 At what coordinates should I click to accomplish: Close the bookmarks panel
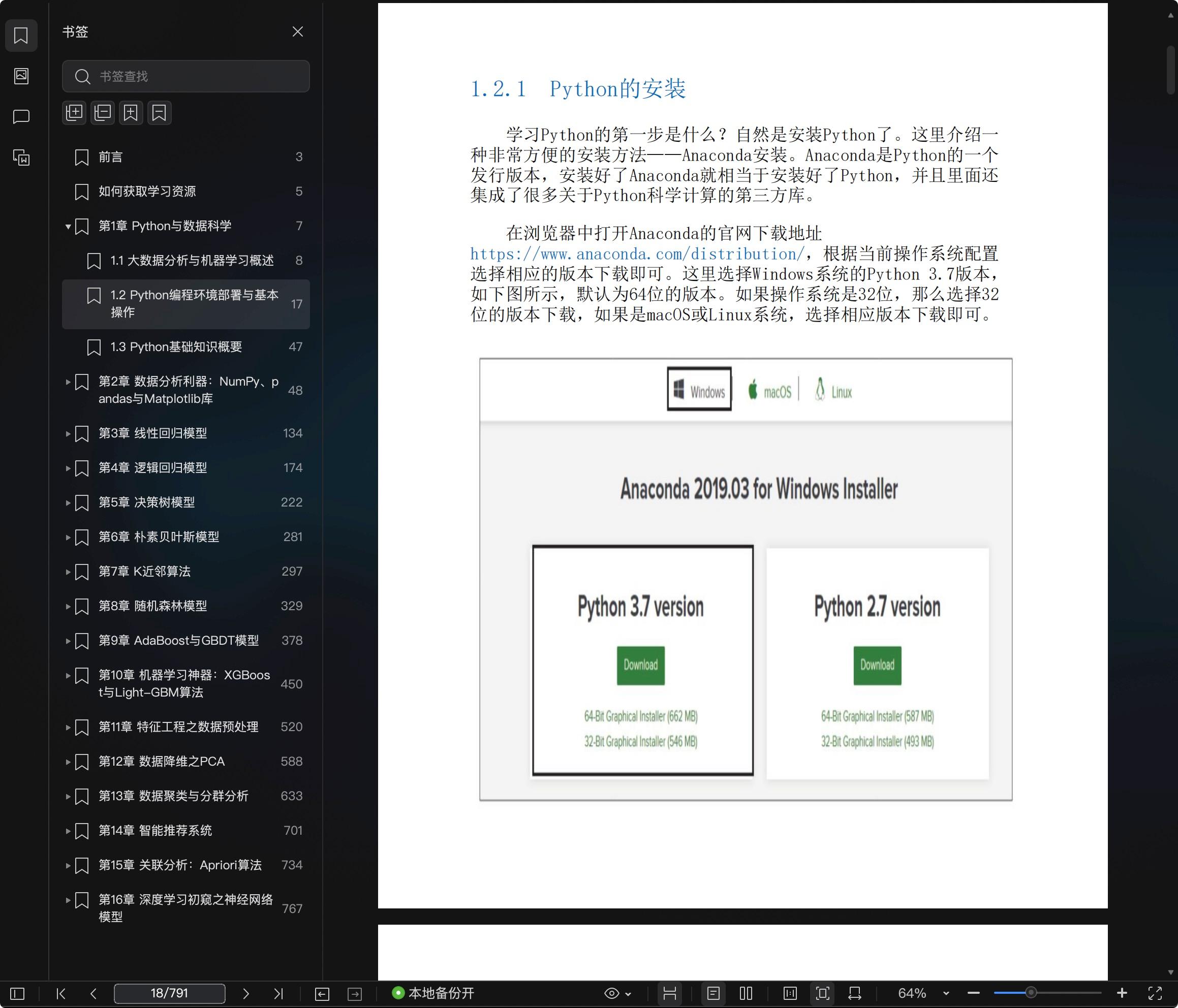(x=297, y=31)
